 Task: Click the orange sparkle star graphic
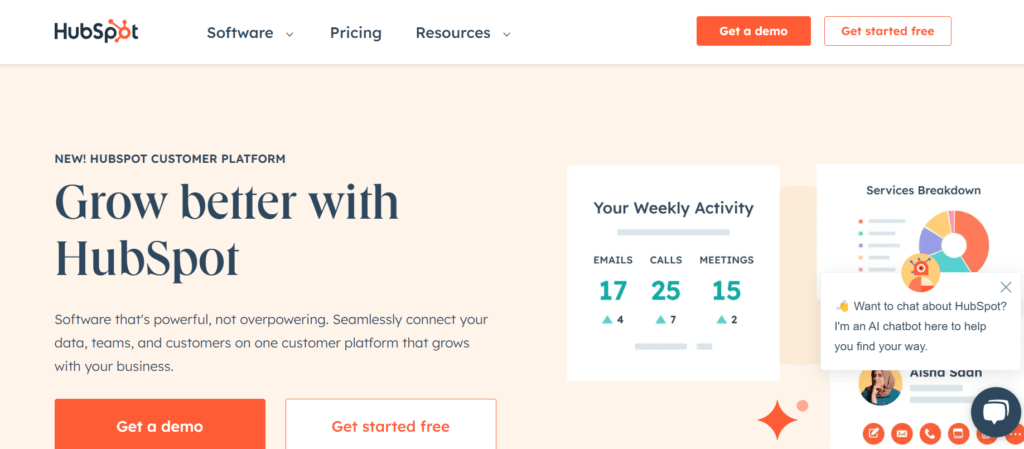tap(777, 419)
